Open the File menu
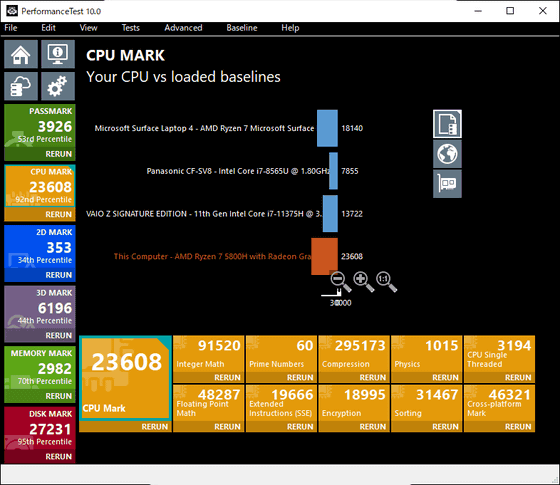This screenshot has width=560, height=485. 11,28
